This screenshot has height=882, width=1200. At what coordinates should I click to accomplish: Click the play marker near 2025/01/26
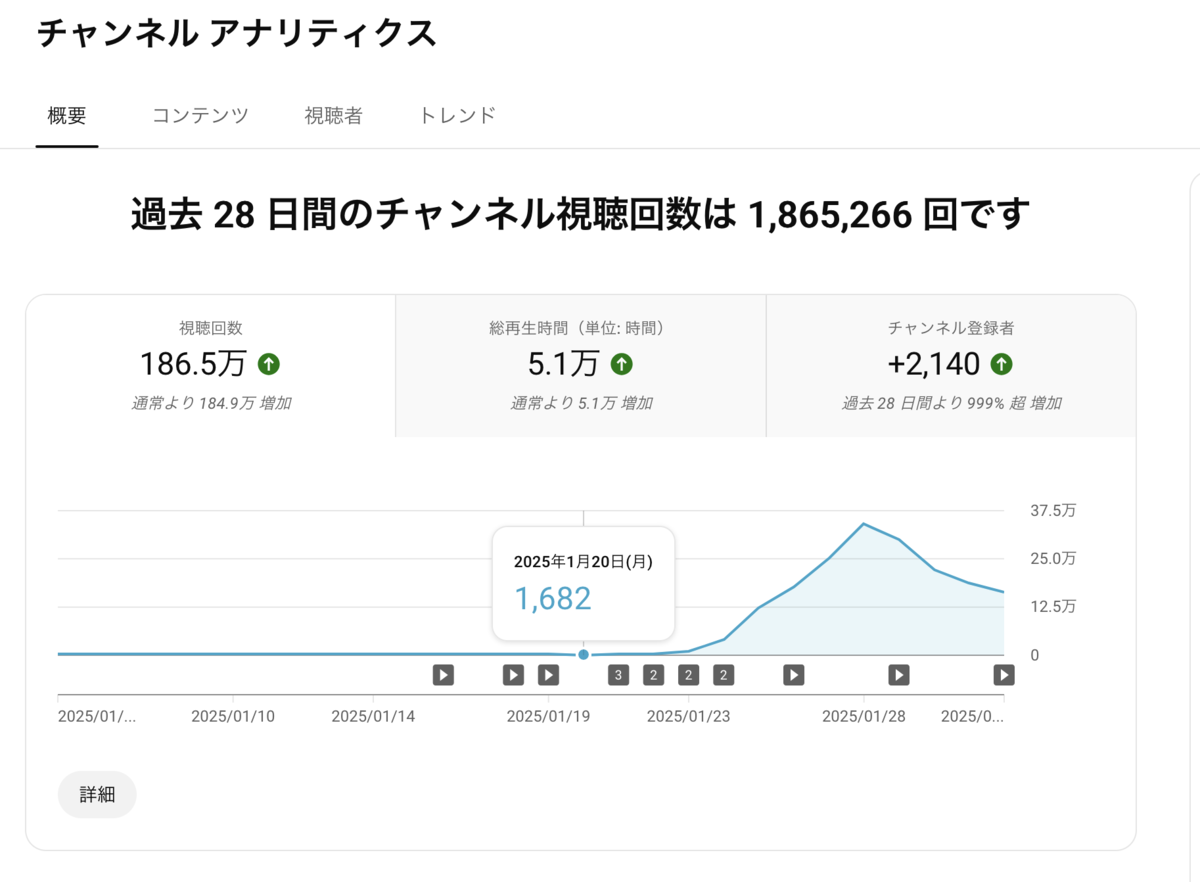(x=793, y=675)
